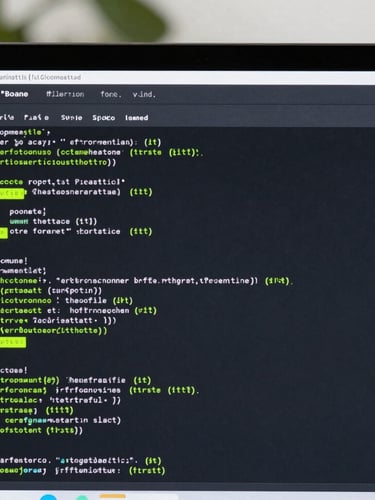The height and width of the screenshot is (500, 375).
Task: Switch to the "Sunie" tab
Action: click(71, 118)
